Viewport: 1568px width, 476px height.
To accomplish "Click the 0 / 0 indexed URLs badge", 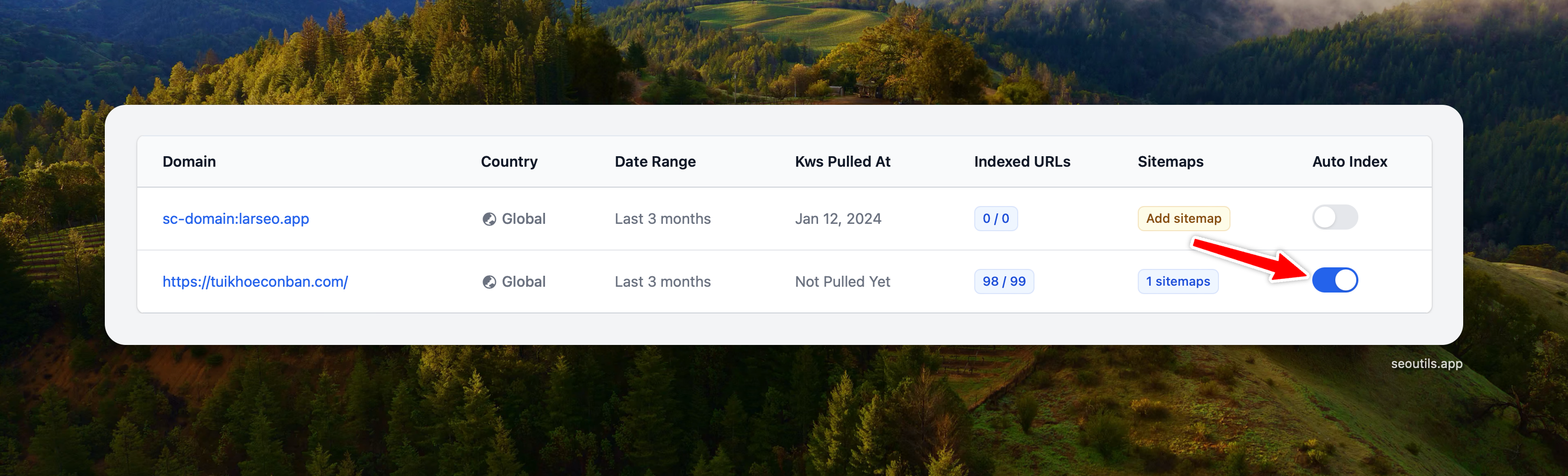I will click(x=995, y=219).
